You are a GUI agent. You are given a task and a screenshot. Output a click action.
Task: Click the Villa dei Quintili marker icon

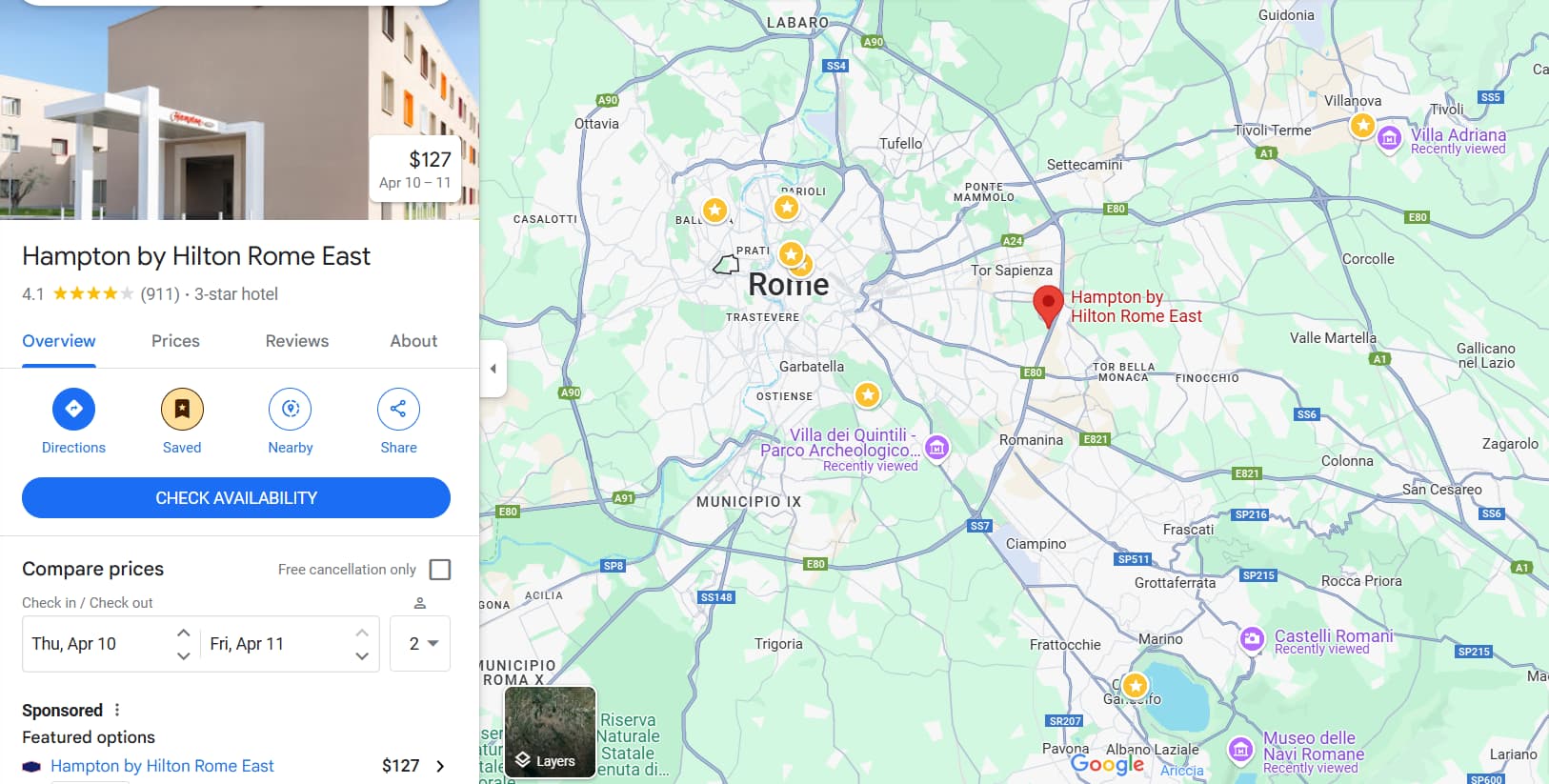pyautogui.click(x=936, y=447)
